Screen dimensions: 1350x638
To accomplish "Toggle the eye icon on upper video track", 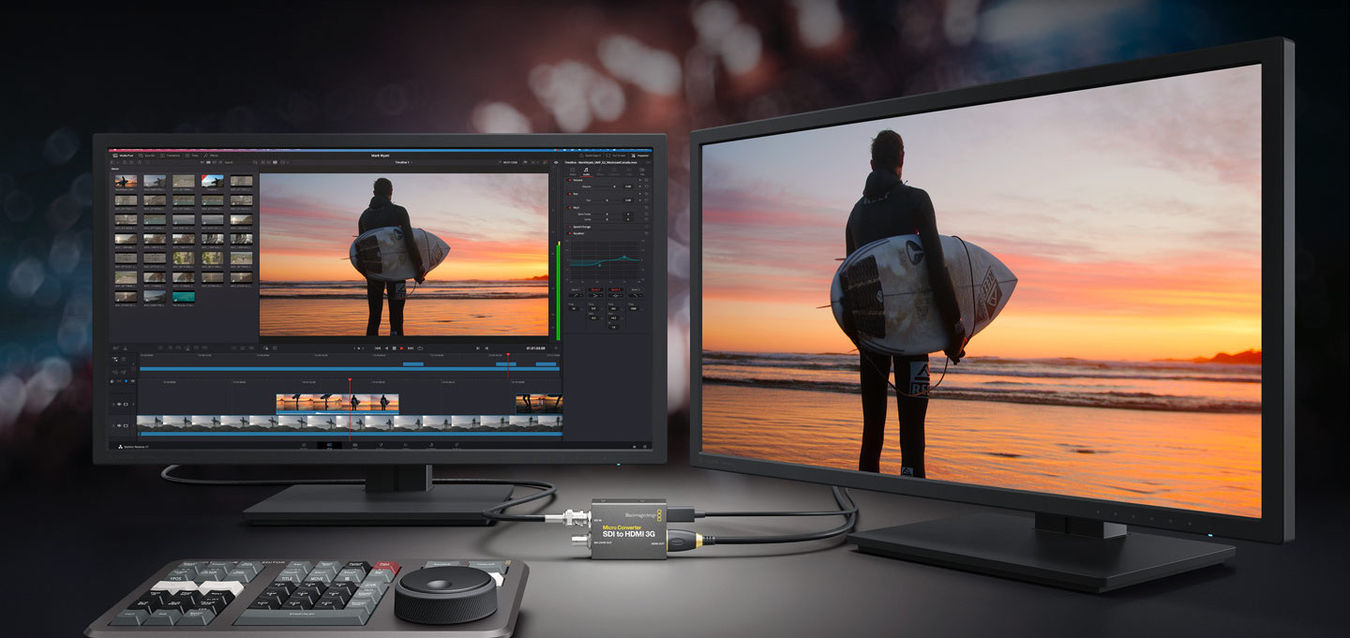I will tap(119, 404).
